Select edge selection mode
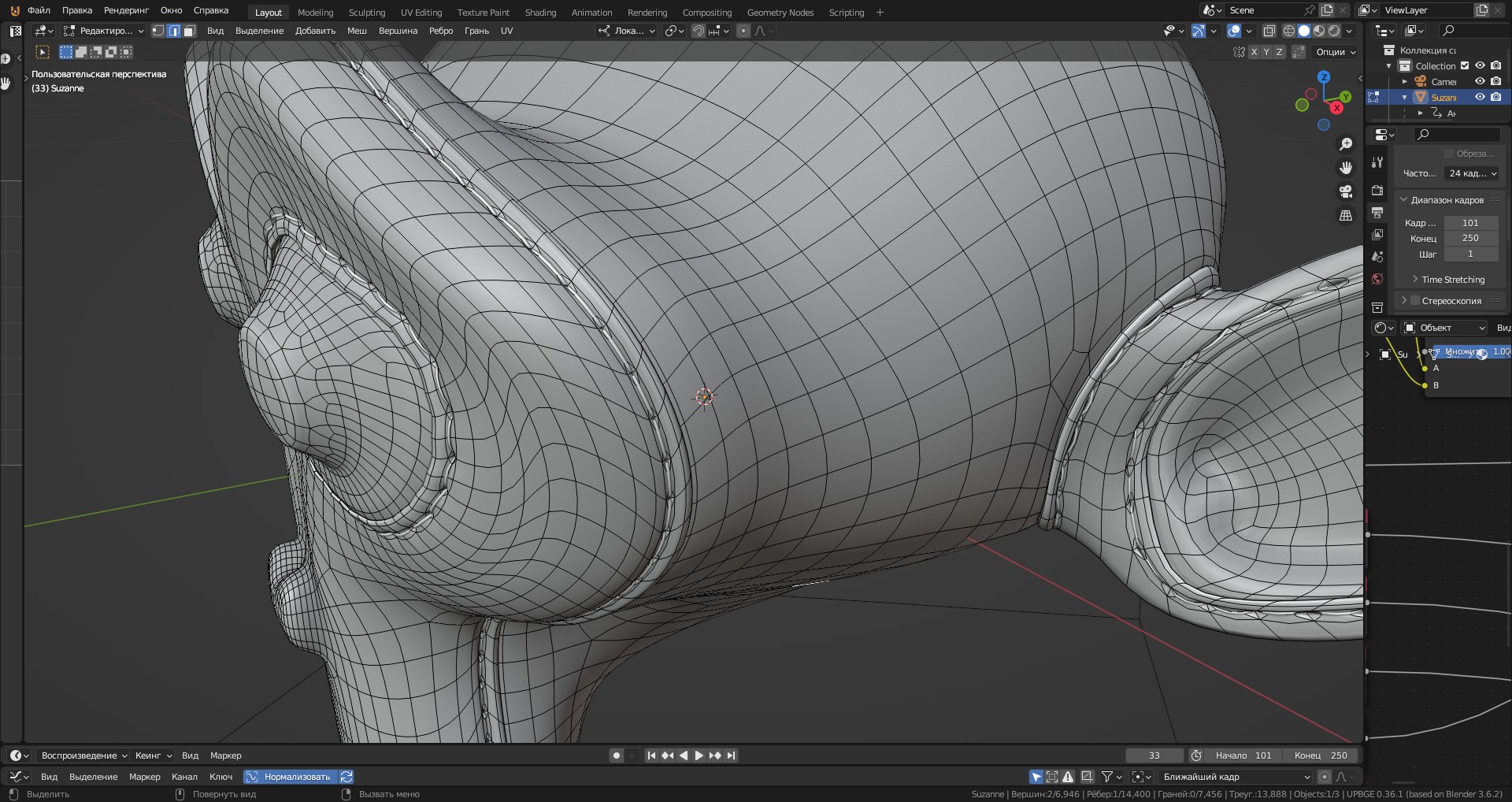1512x802 pixels. 174,31
